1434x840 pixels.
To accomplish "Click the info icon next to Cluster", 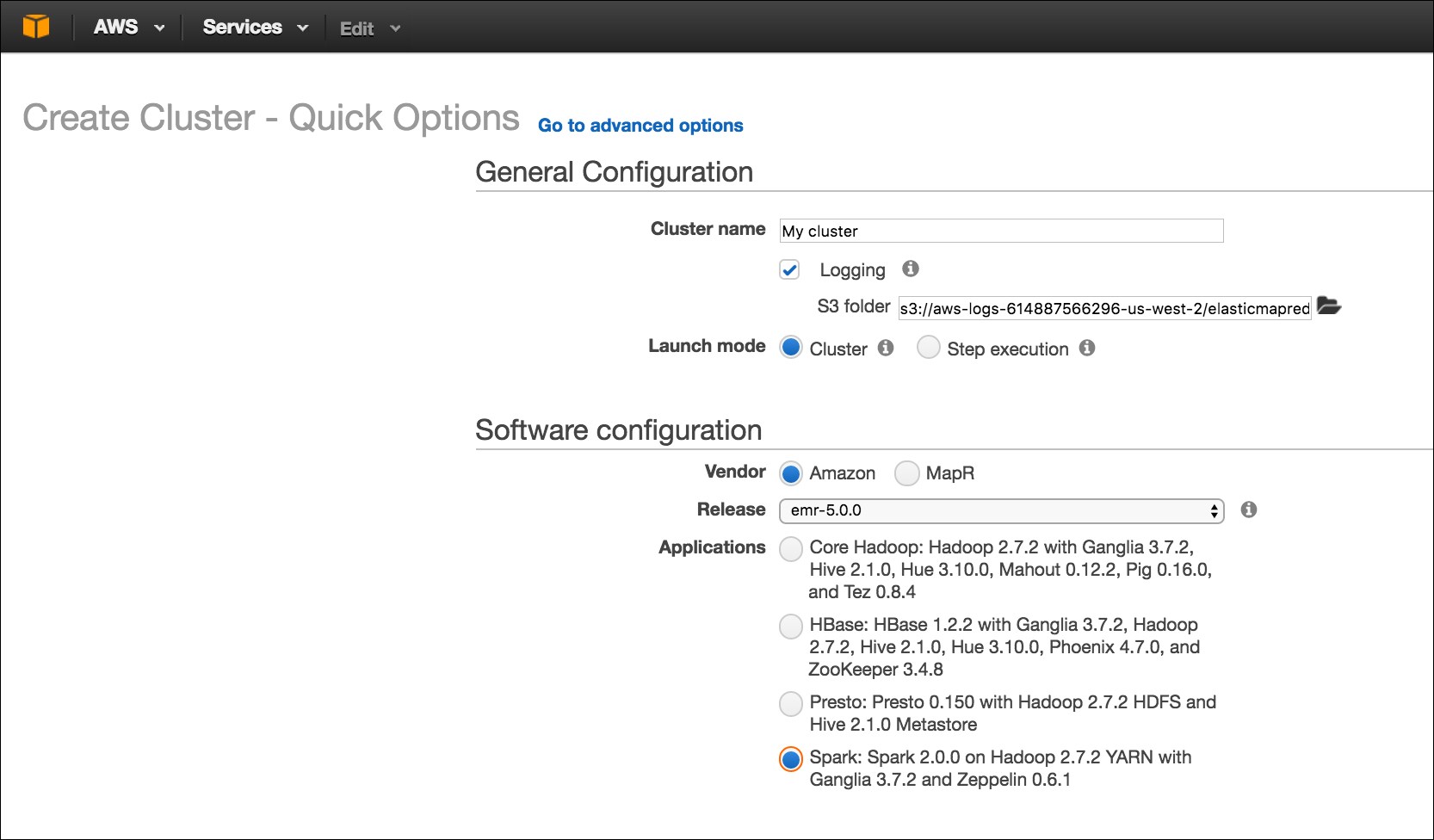I will 886,348.
